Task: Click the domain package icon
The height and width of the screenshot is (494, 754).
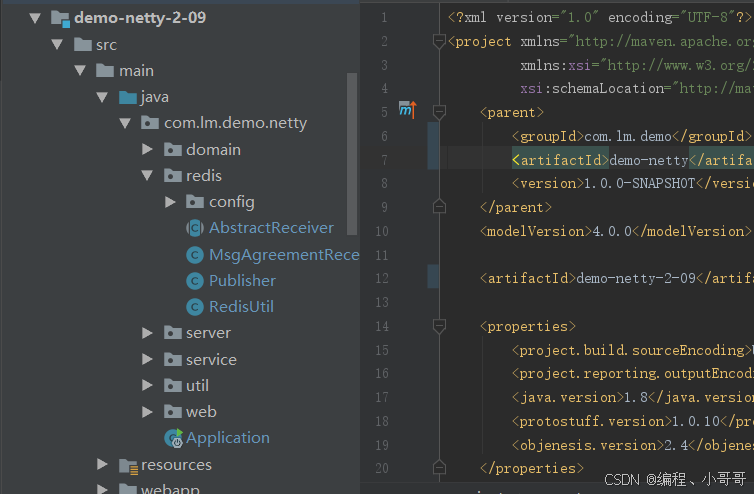Action: click(173, 150)
